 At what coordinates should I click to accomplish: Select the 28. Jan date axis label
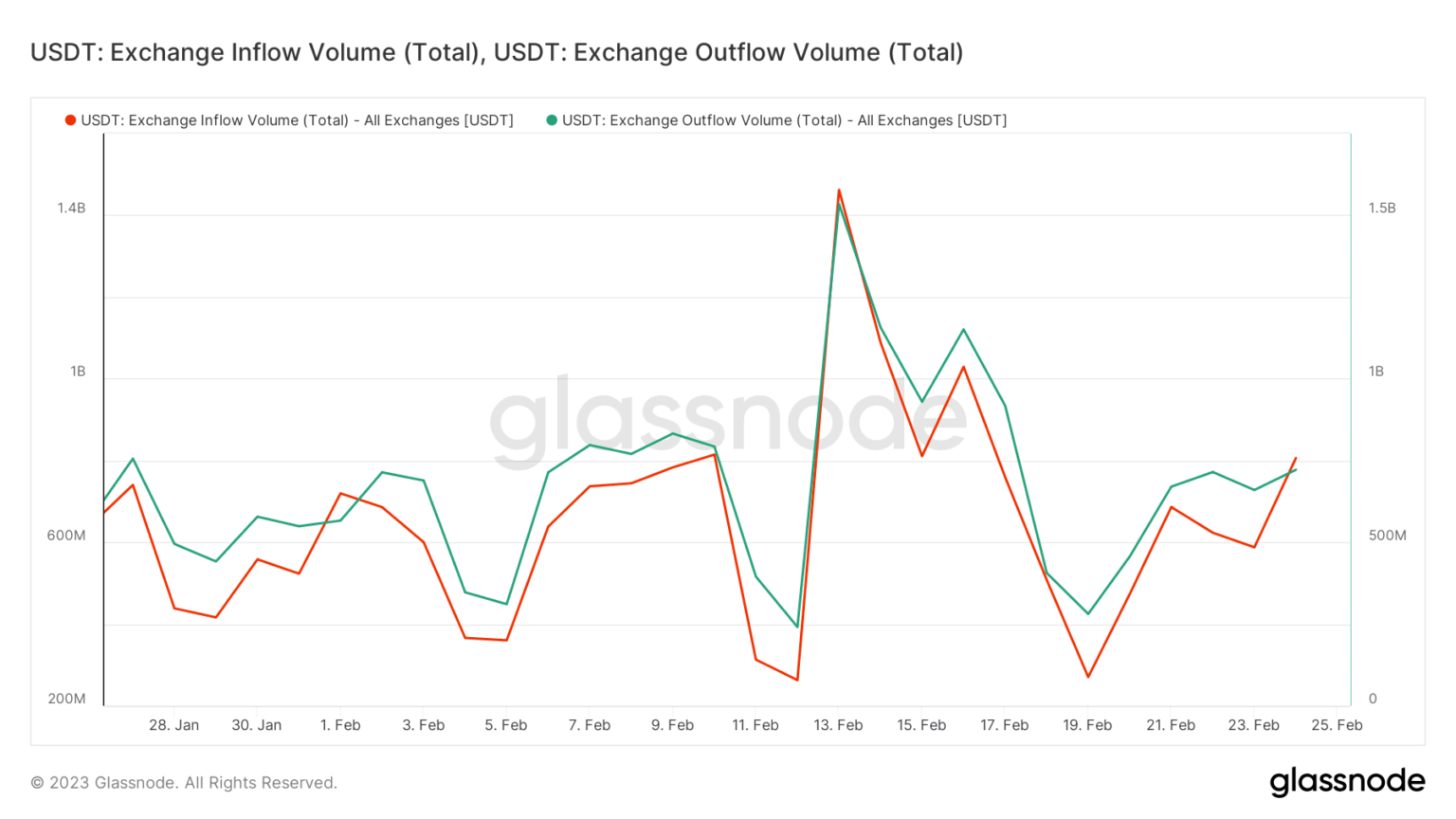click(173, 725)
